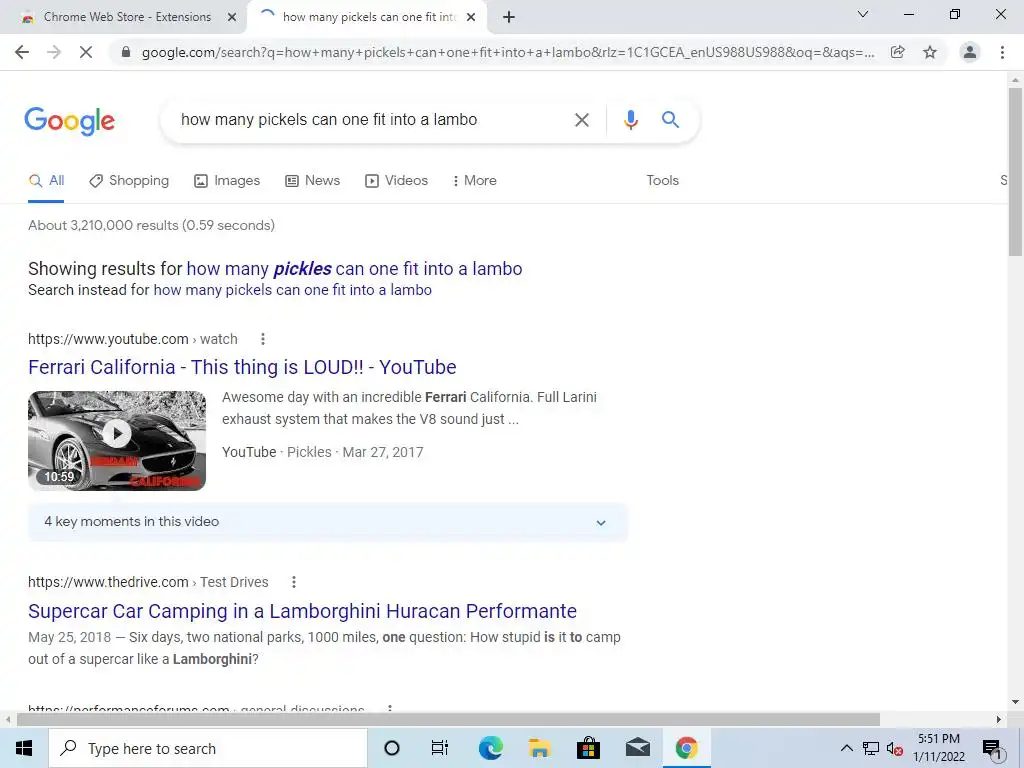
Task: Open Task View on the taskbar
Action: pos(440,748)
